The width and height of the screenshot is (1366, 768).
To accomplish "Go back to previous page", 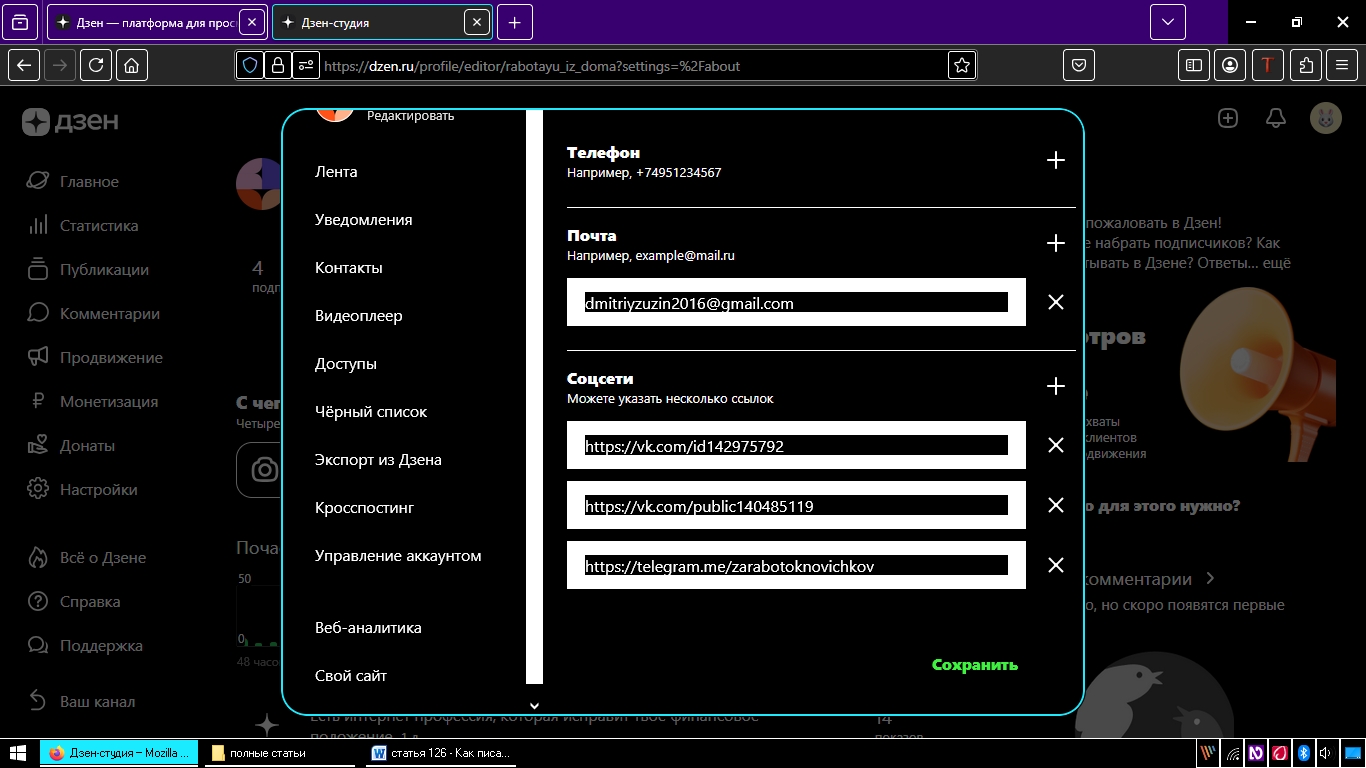I will (x=24, y=66).
